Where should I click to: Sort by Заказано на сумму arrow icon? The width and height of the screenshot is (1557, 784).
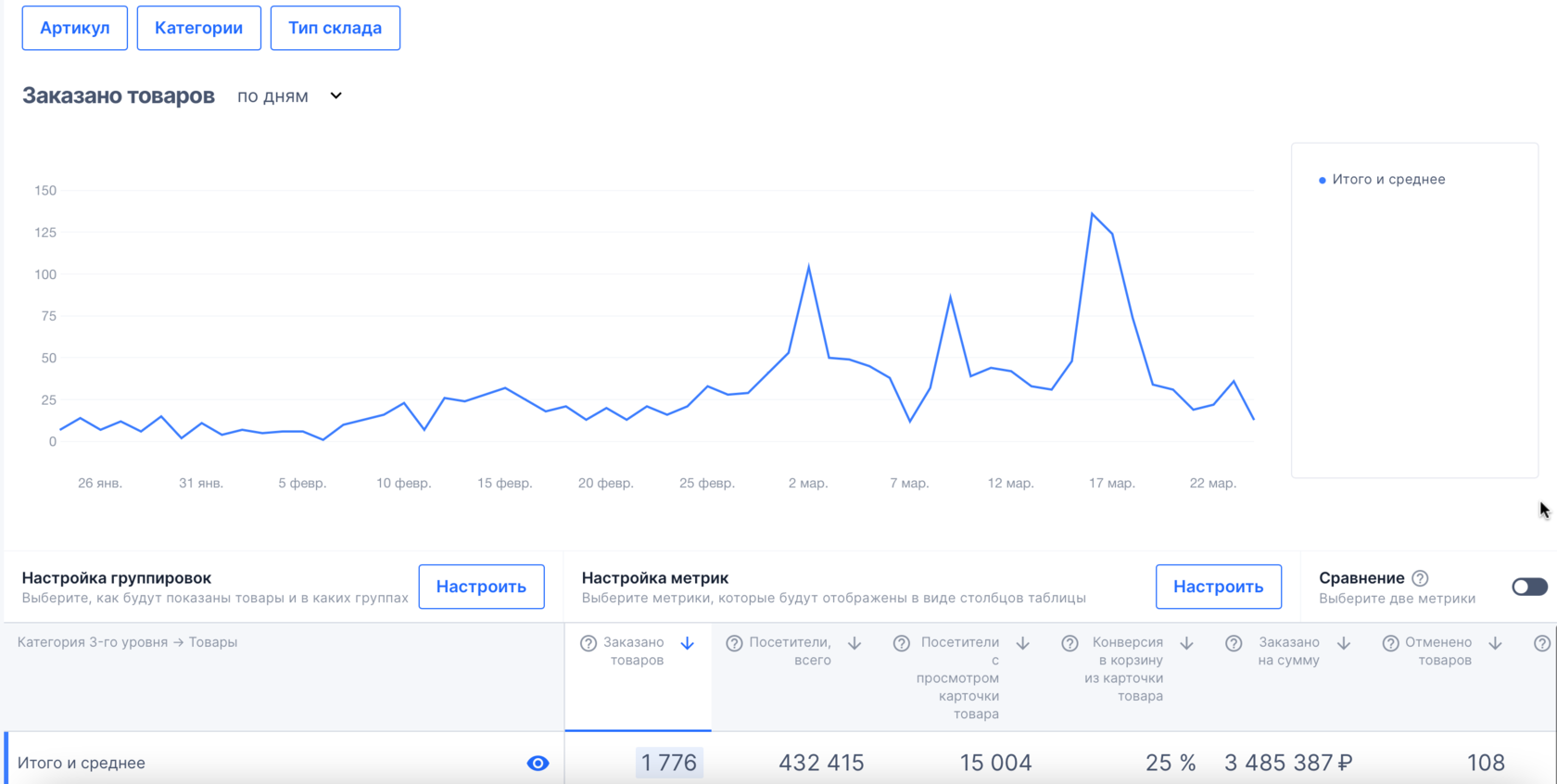tap(1344, 643)
